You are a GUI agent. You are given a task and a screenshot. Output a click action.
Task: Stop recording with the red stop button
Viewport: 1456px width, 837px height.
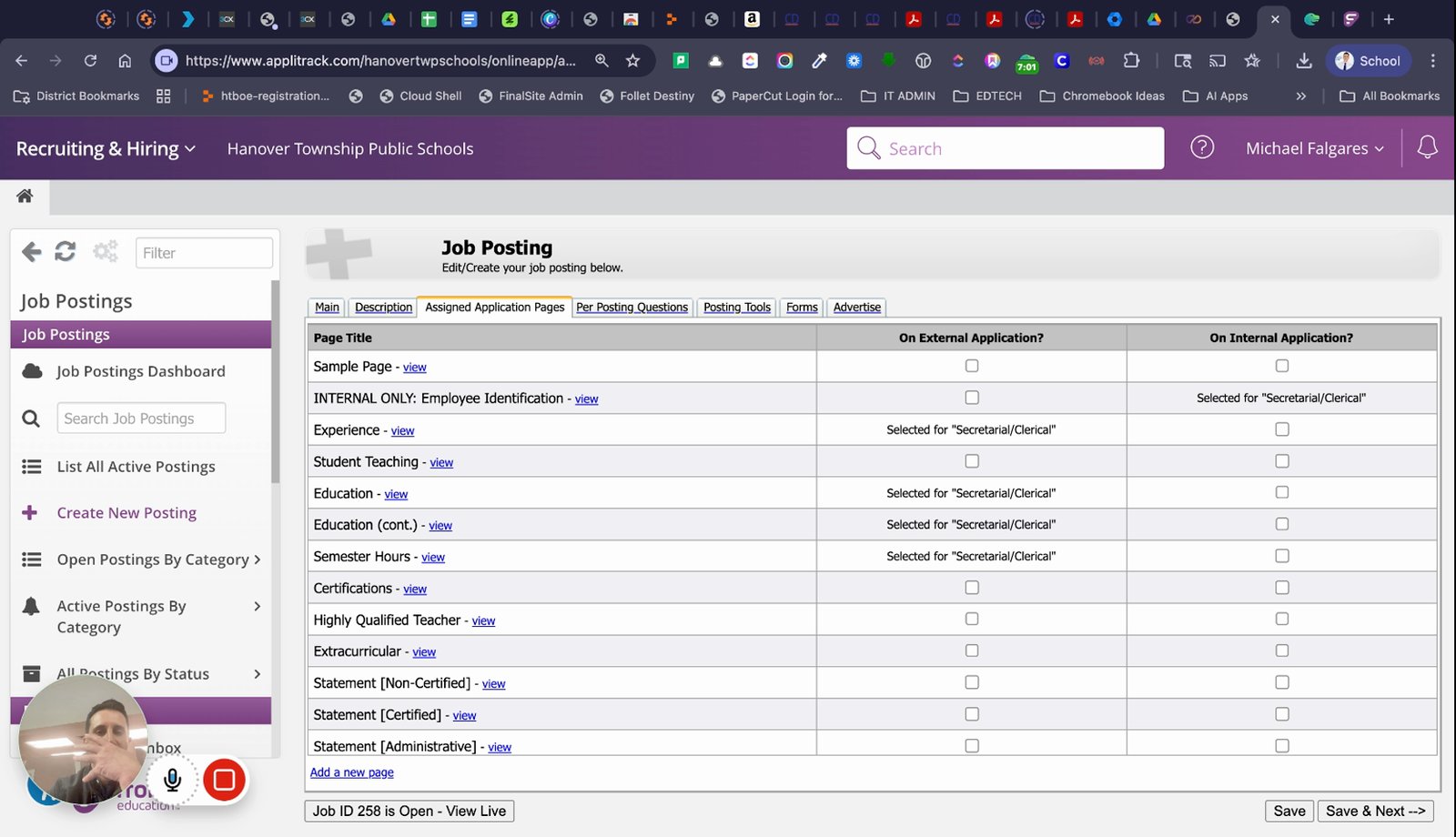pyautogui.click(x=224, y=780)
